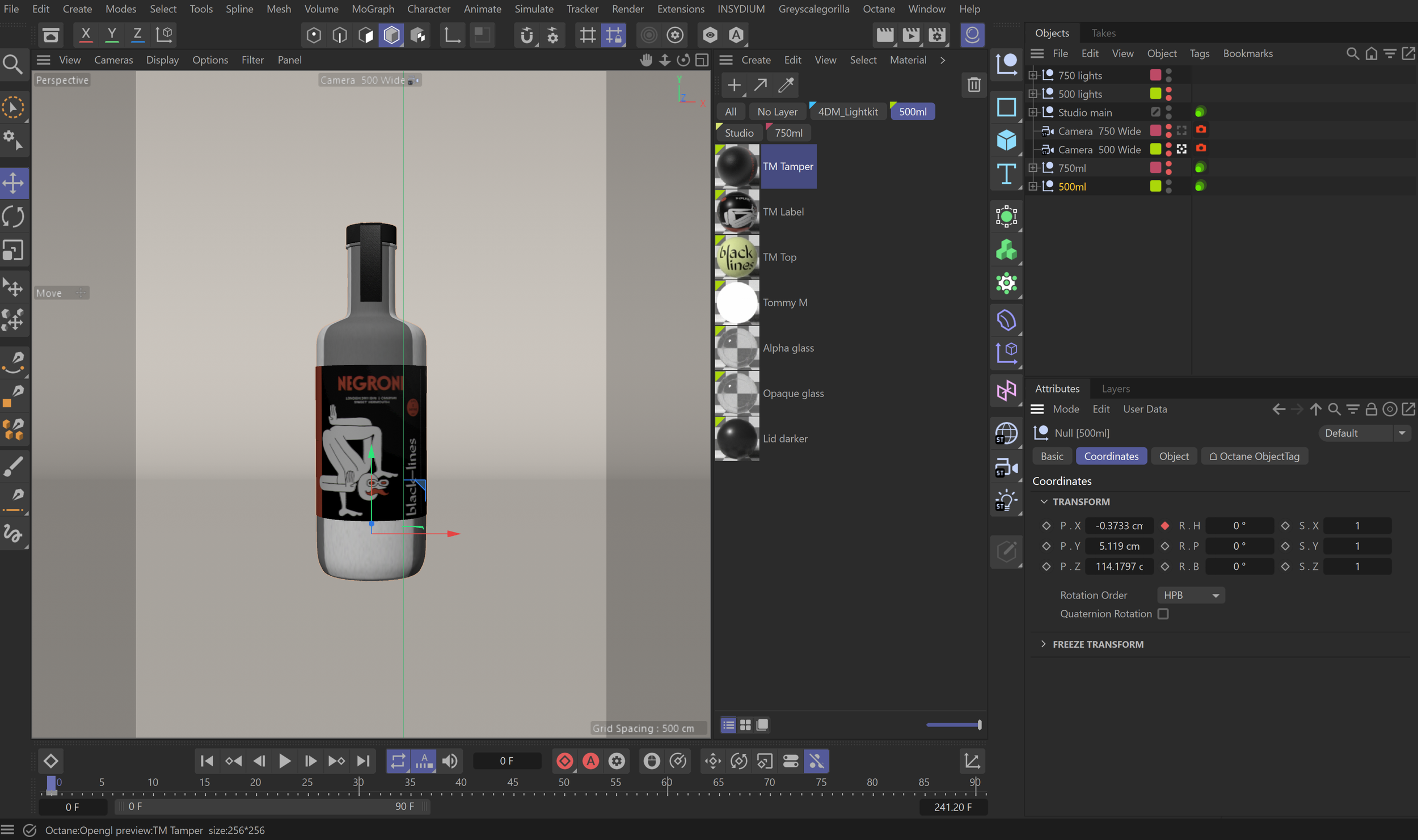Open the Rotation Order dropdown
Screen dimensions: 1418x840
1190,595
